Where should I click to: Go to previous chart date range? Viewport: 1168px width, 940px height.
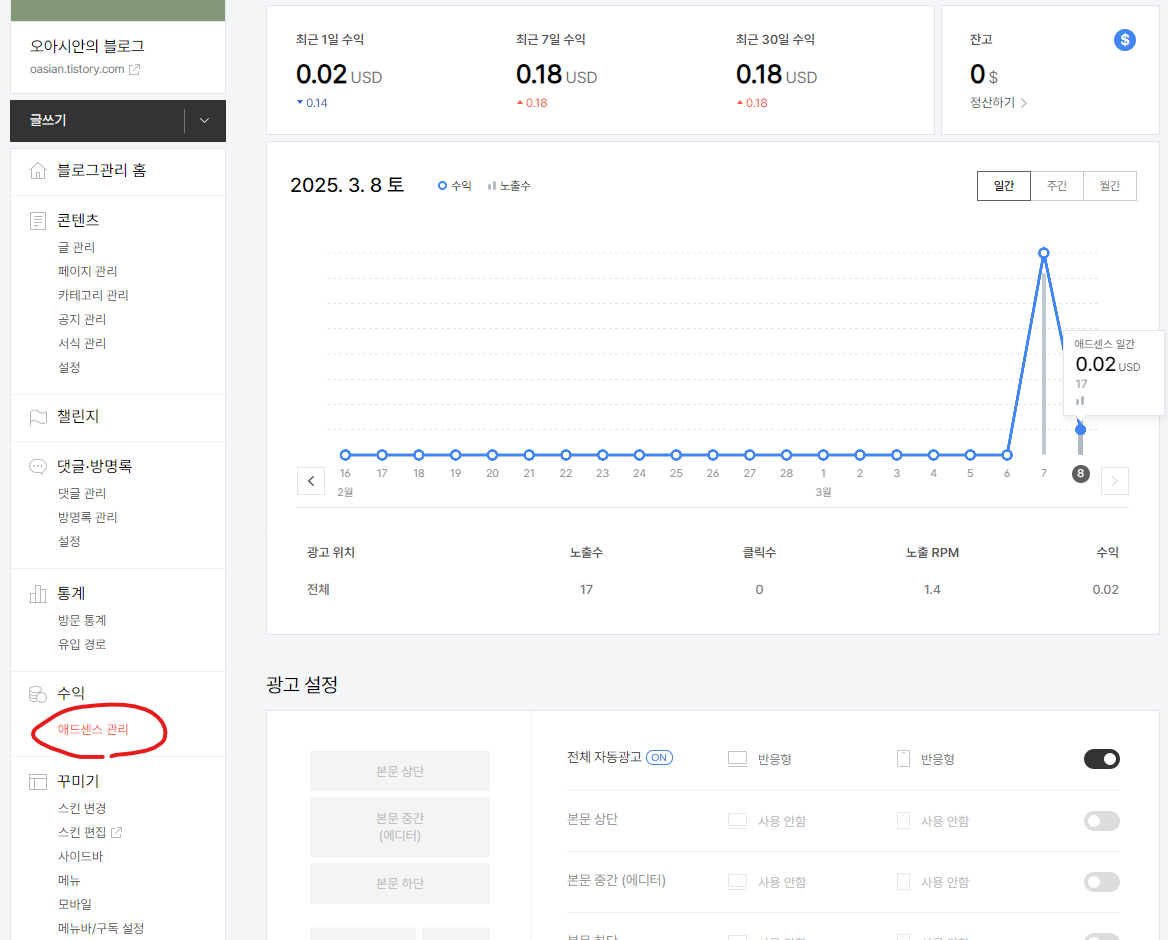pos(311,481)
